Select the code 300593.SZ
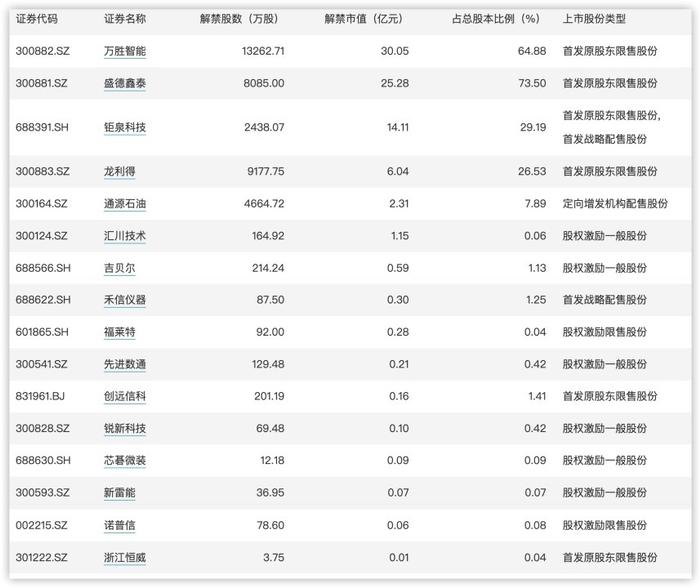The height and width of the screenshot is (588, 700). (x=42, y=492)
